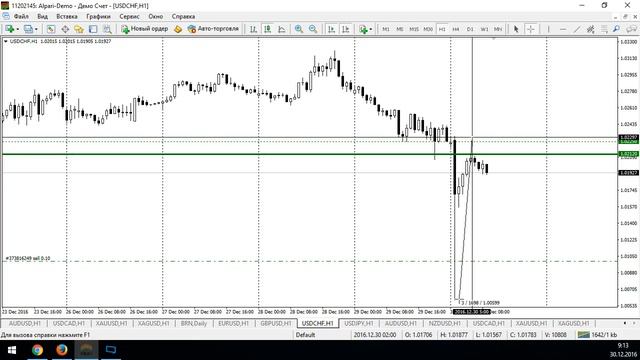Click the Новый ордер button

point(144,29)
